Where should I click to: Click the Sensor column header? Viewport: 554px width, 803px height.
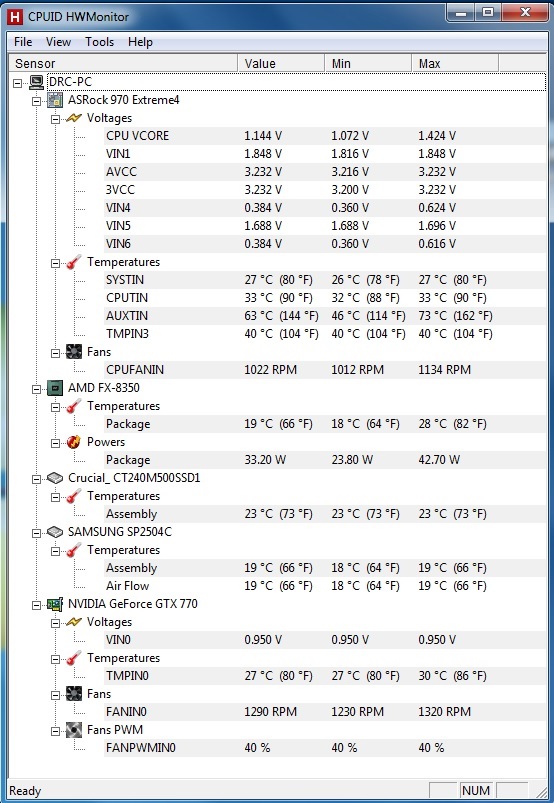click(x=123, y=64)
